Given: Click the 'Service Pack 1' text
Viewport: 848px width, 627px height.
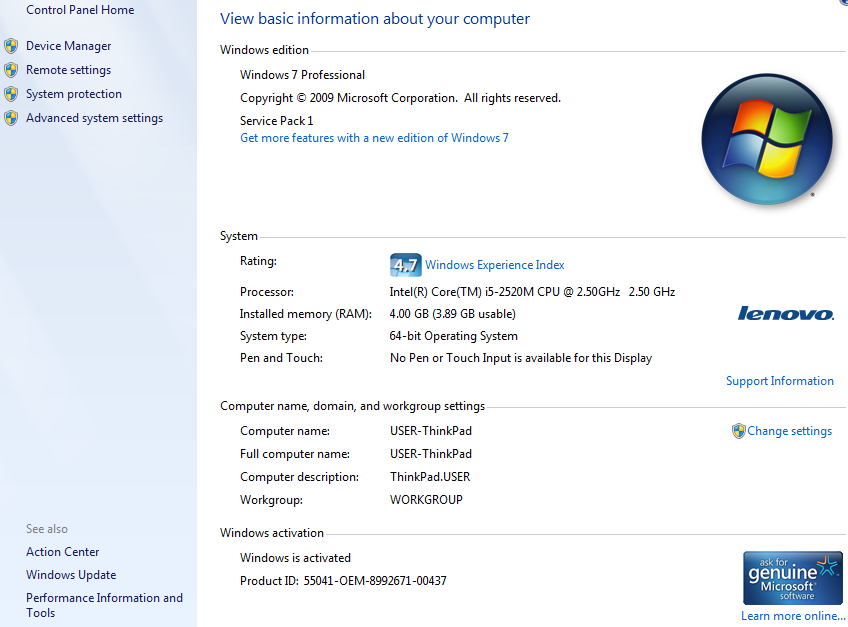Looking at the screenshot, I should click(276, 121).
